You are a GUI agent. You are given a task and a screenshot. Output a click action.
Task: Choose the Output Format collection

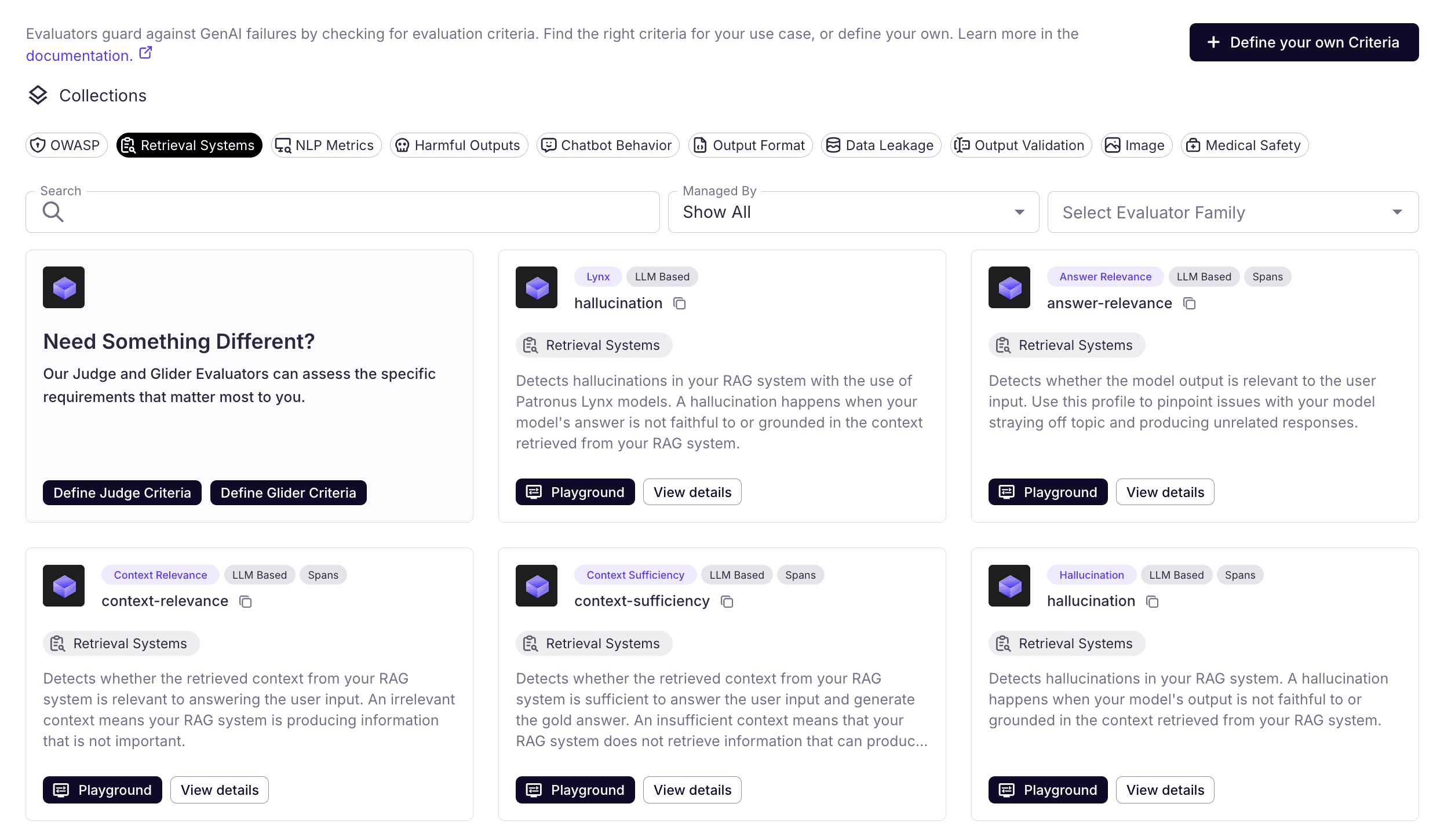pyautogui.click(x=750, y=145)
